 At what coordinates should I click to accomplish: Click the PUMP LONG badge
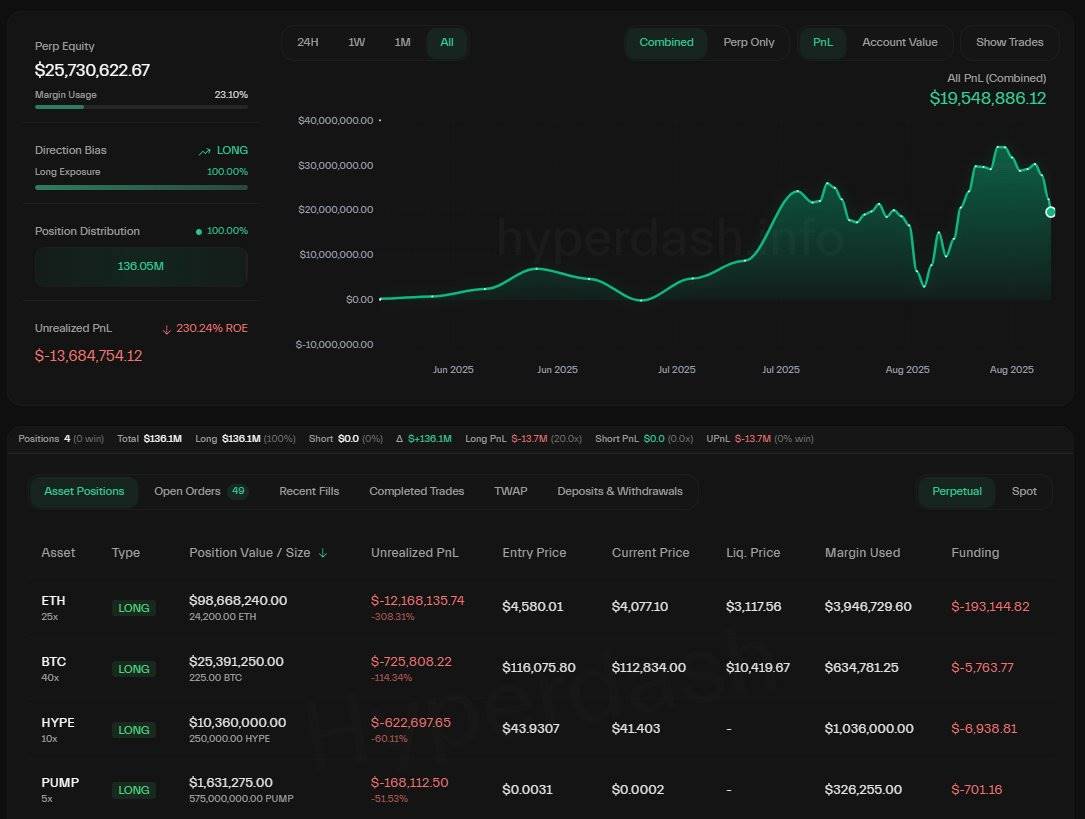coord(134,790)
